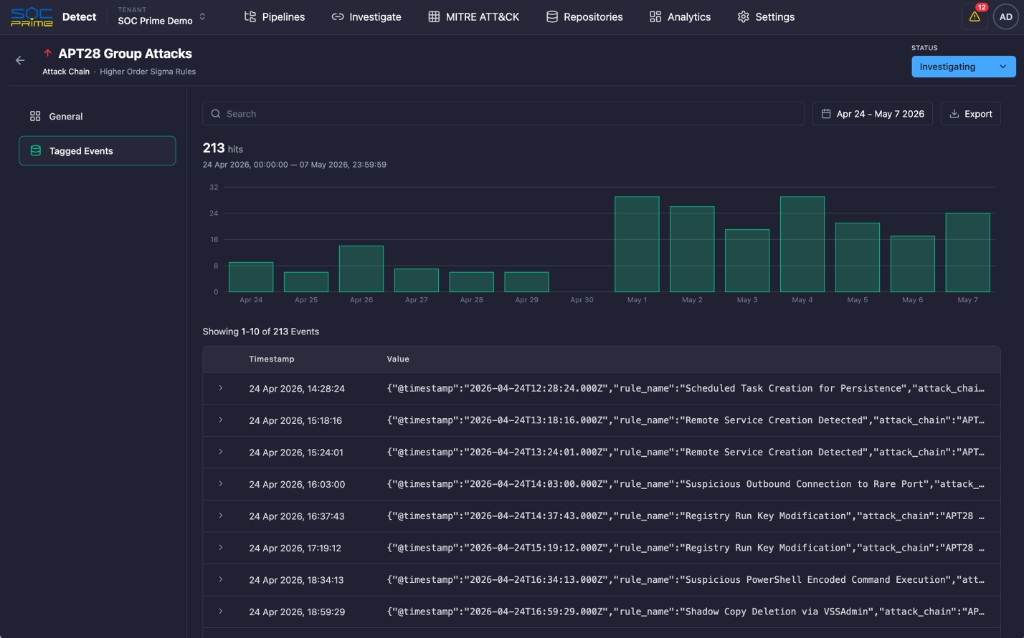Expand the 15:24:01 Remote Service Creation row
Image resolution: width=1024 pixels, height=638 pixels.
click(x=221, y=452)
